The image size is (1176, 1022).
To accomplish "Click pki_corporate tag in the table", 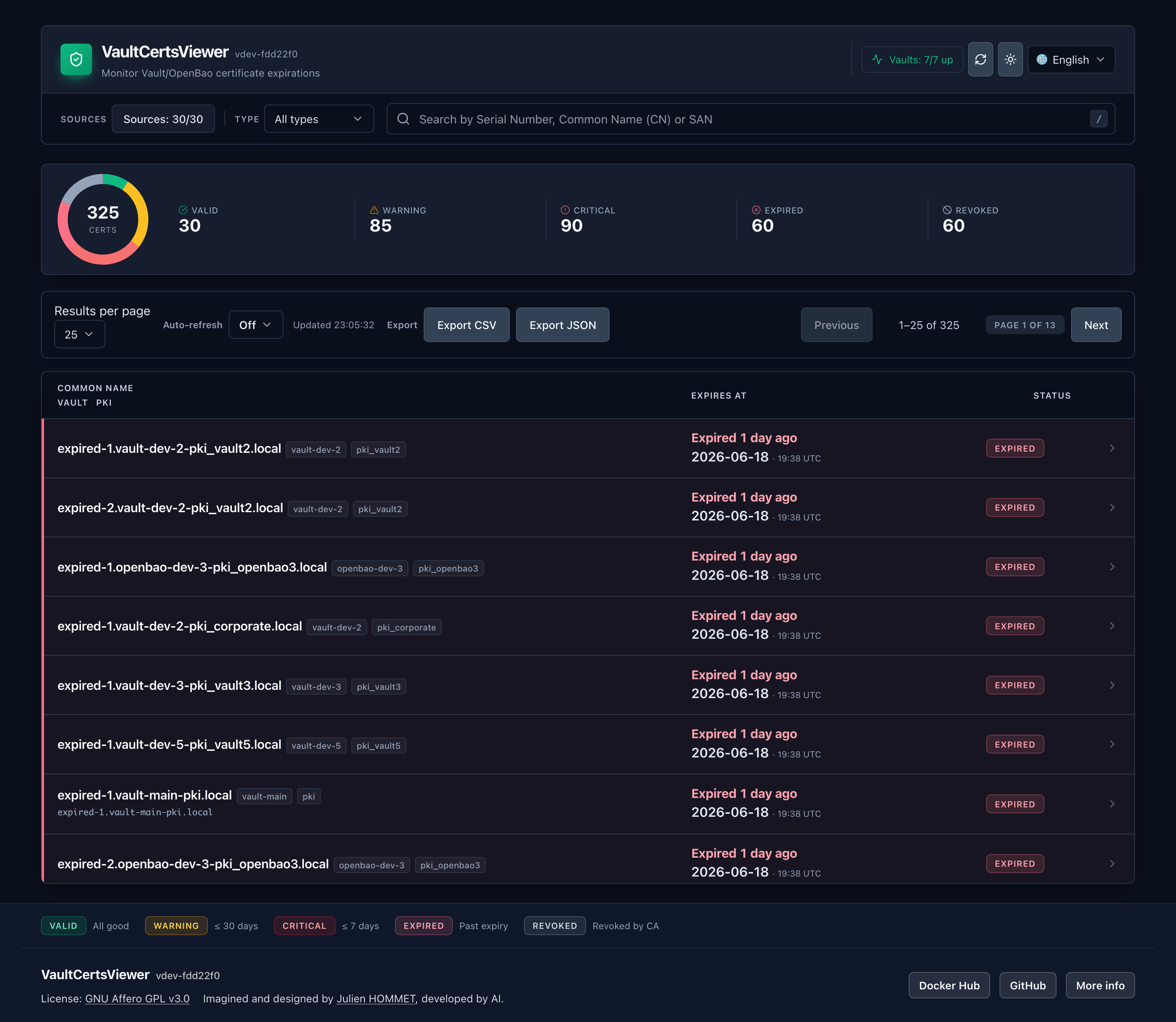I will click(406, 627).
